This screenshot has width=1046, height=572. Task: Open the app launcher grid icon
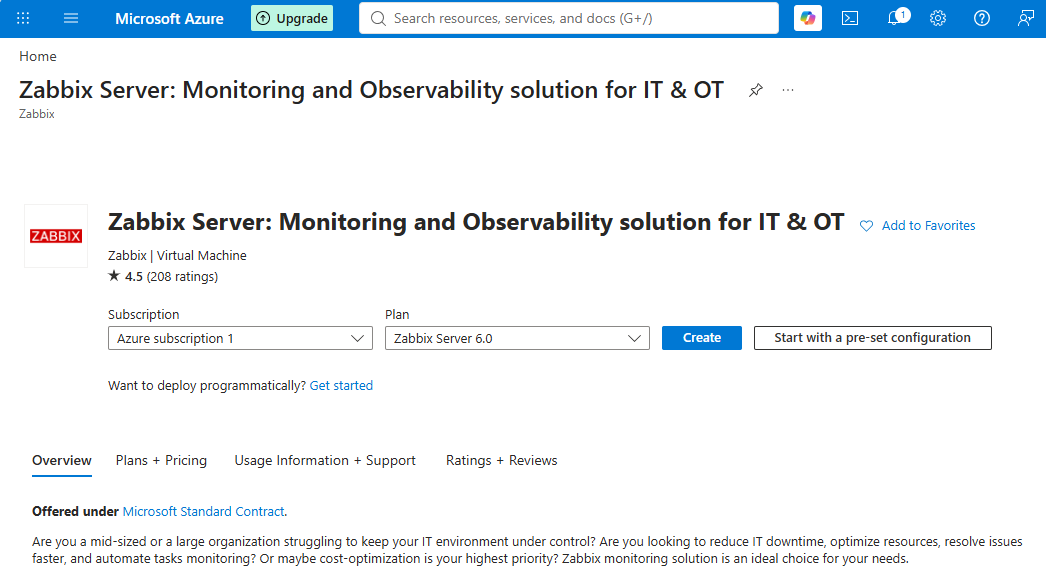click(x=23, y=18)
